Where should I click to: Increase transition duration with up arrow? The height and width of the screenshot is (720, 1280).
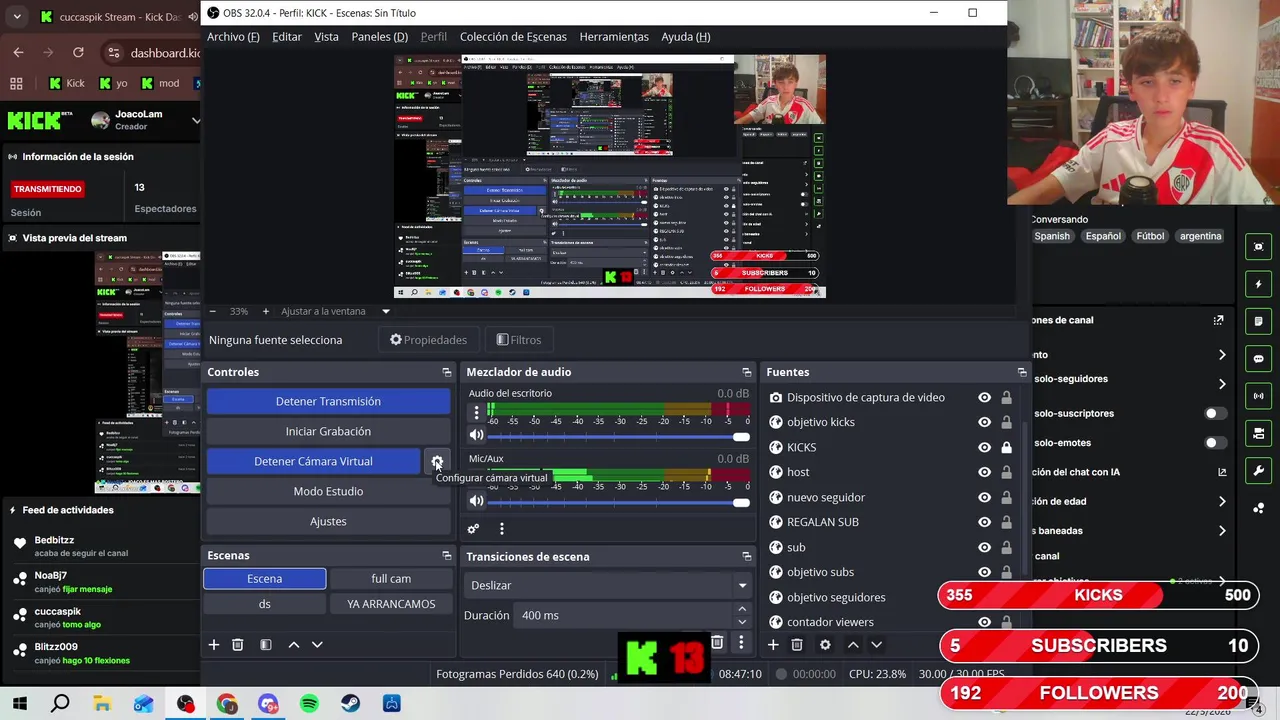click(x=742, y=609)
